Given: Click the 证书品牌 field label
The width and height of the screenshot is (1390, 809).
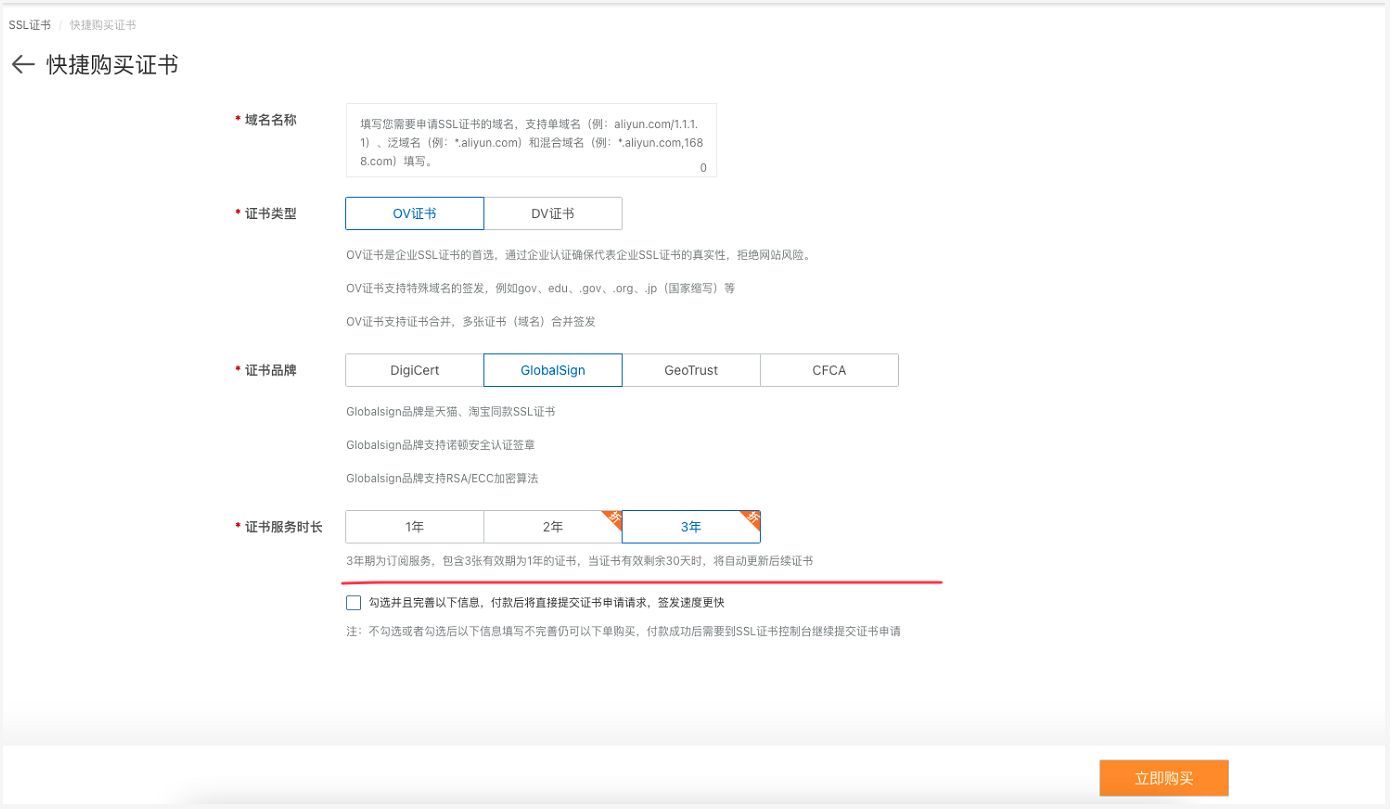Looking at the screenshot, I should point(270,370).
